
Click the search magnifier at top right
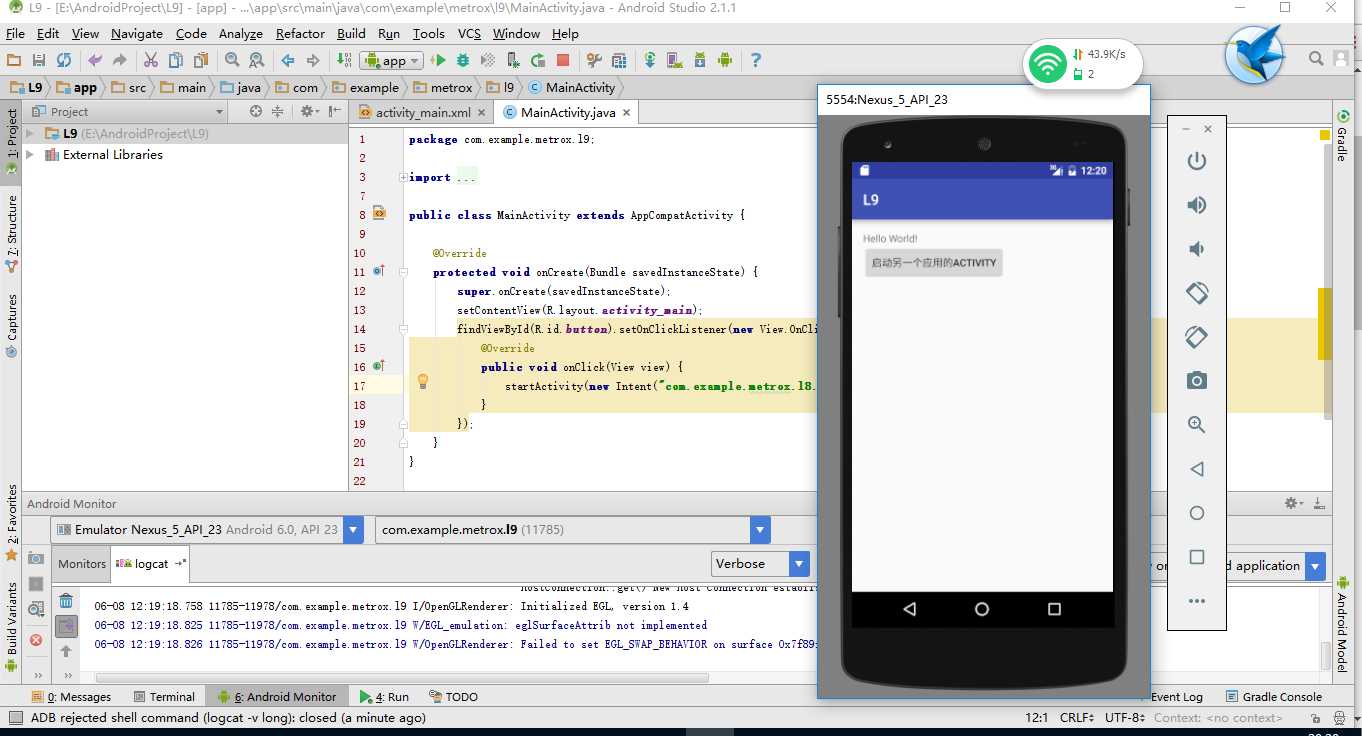(x=1317, y=60)
